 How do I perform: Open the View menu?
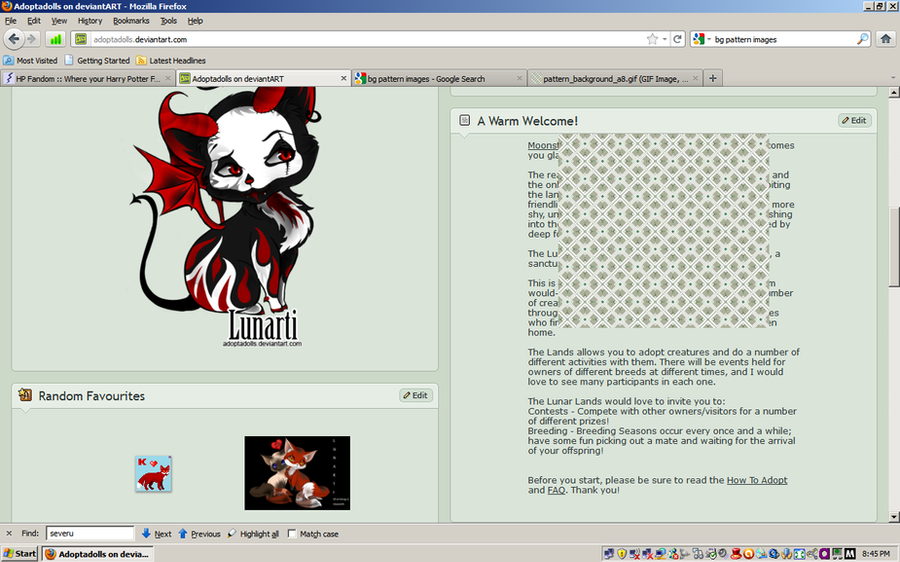click(59, 21)
